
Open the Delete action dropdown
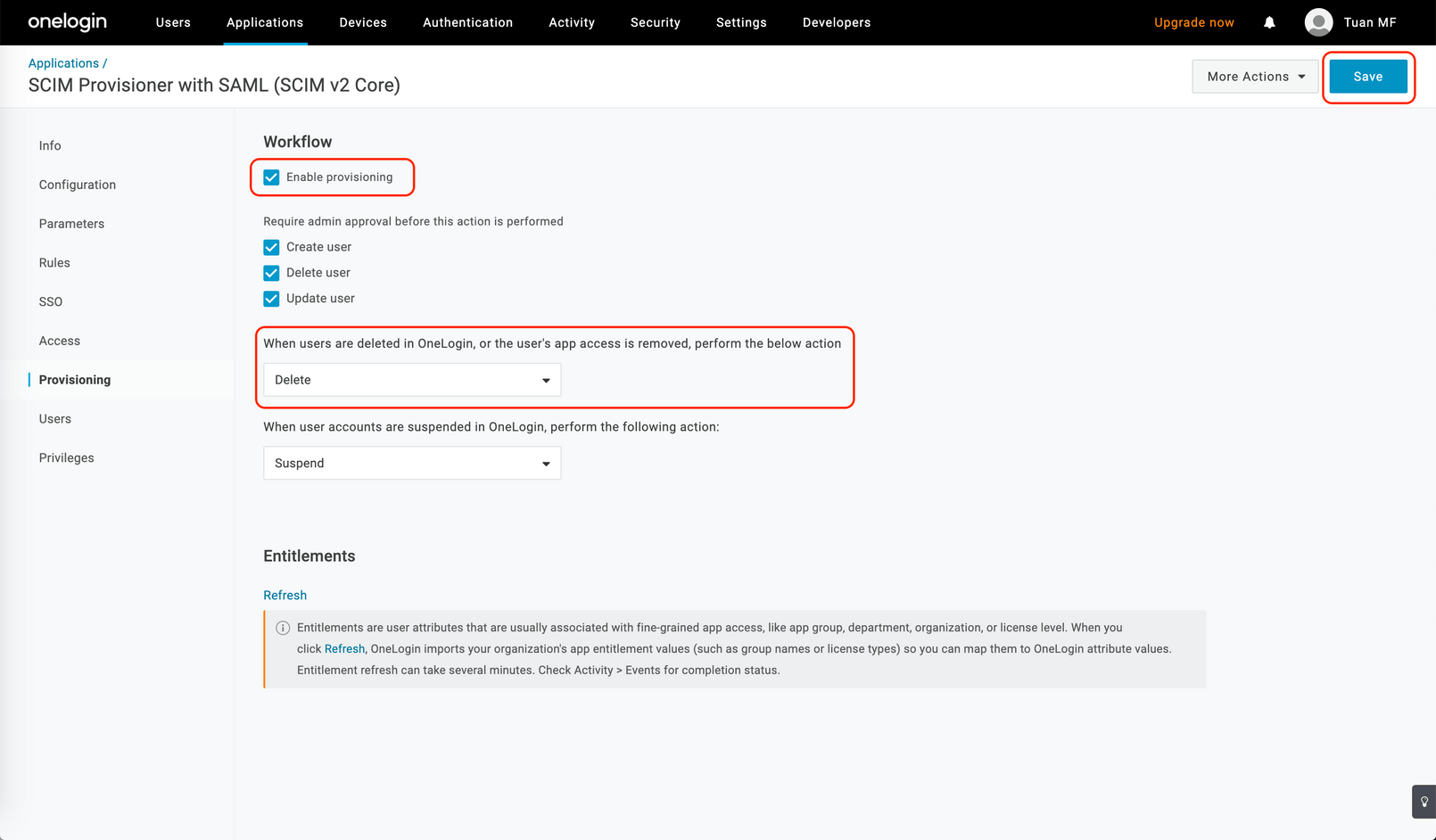tap(412, 380)
